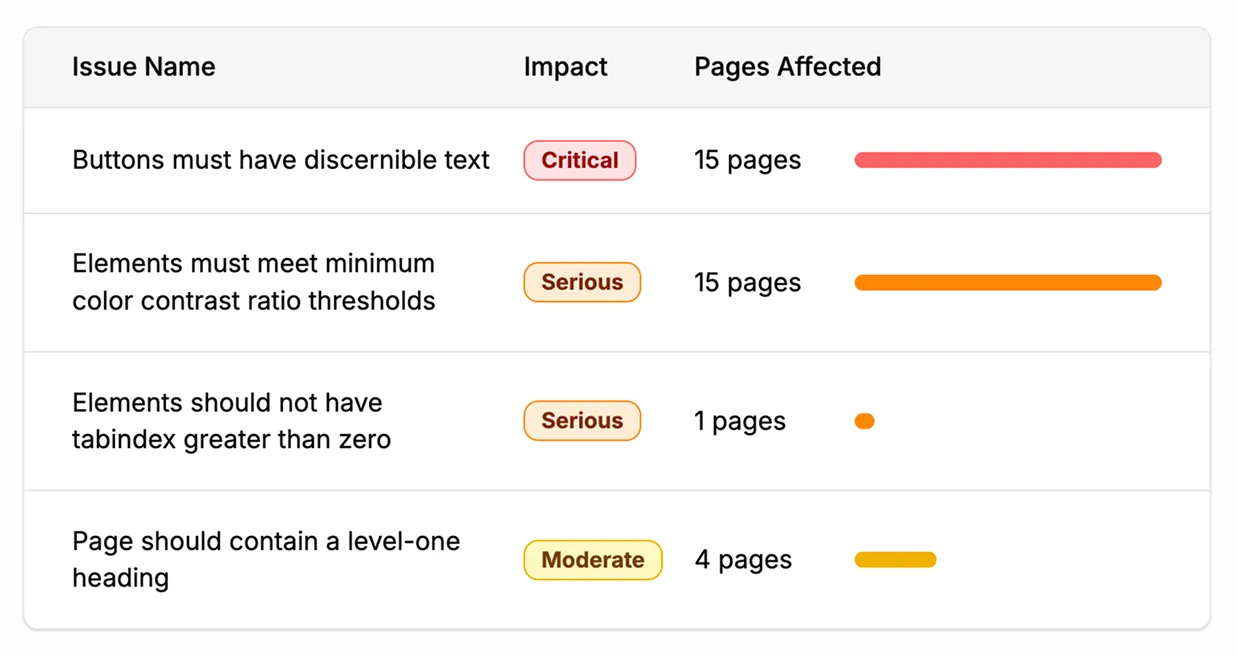The height and width of the screenshot is (656, 1238).
Task: Select the 'Elements should not have tabindex' issue
Action: [x=227, y=421]
